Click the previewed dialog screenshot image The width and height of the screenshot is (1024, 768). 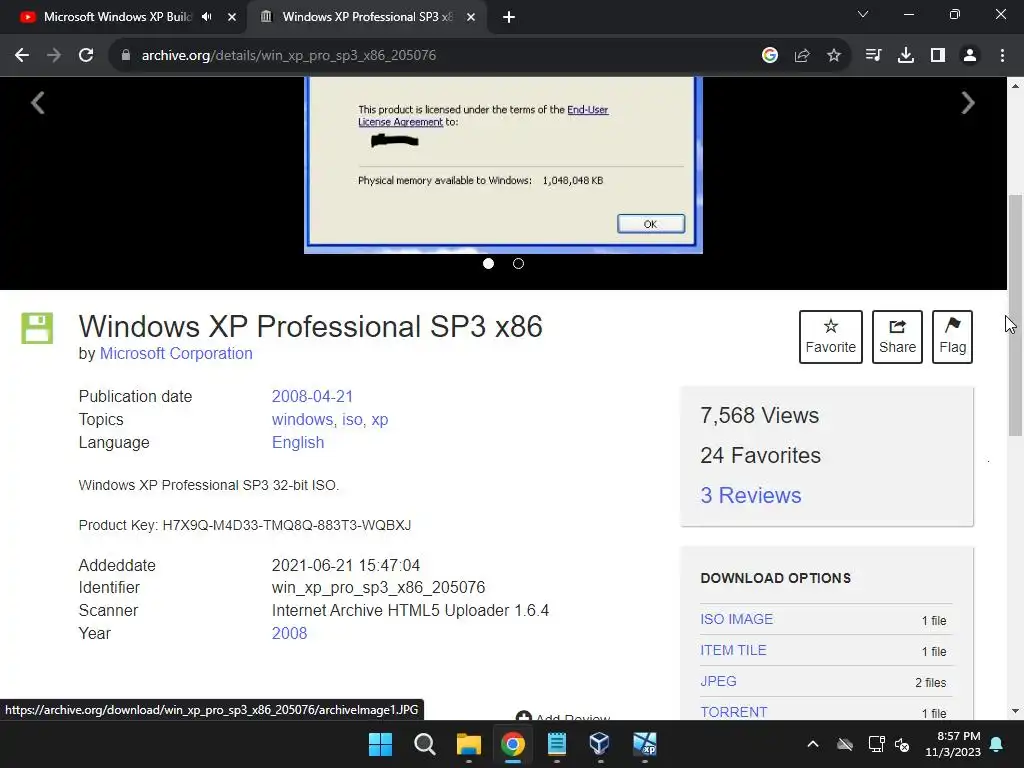coord(504,165)
